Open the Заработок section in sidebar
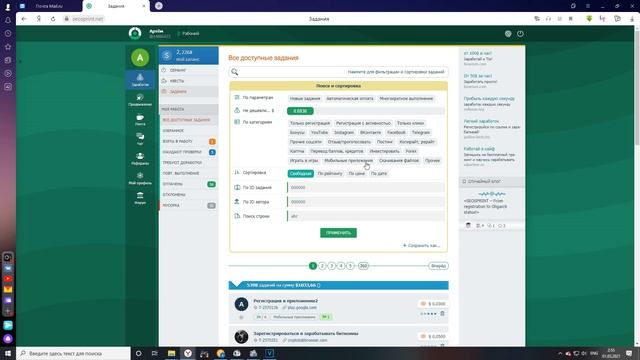 tap(140, 79)
